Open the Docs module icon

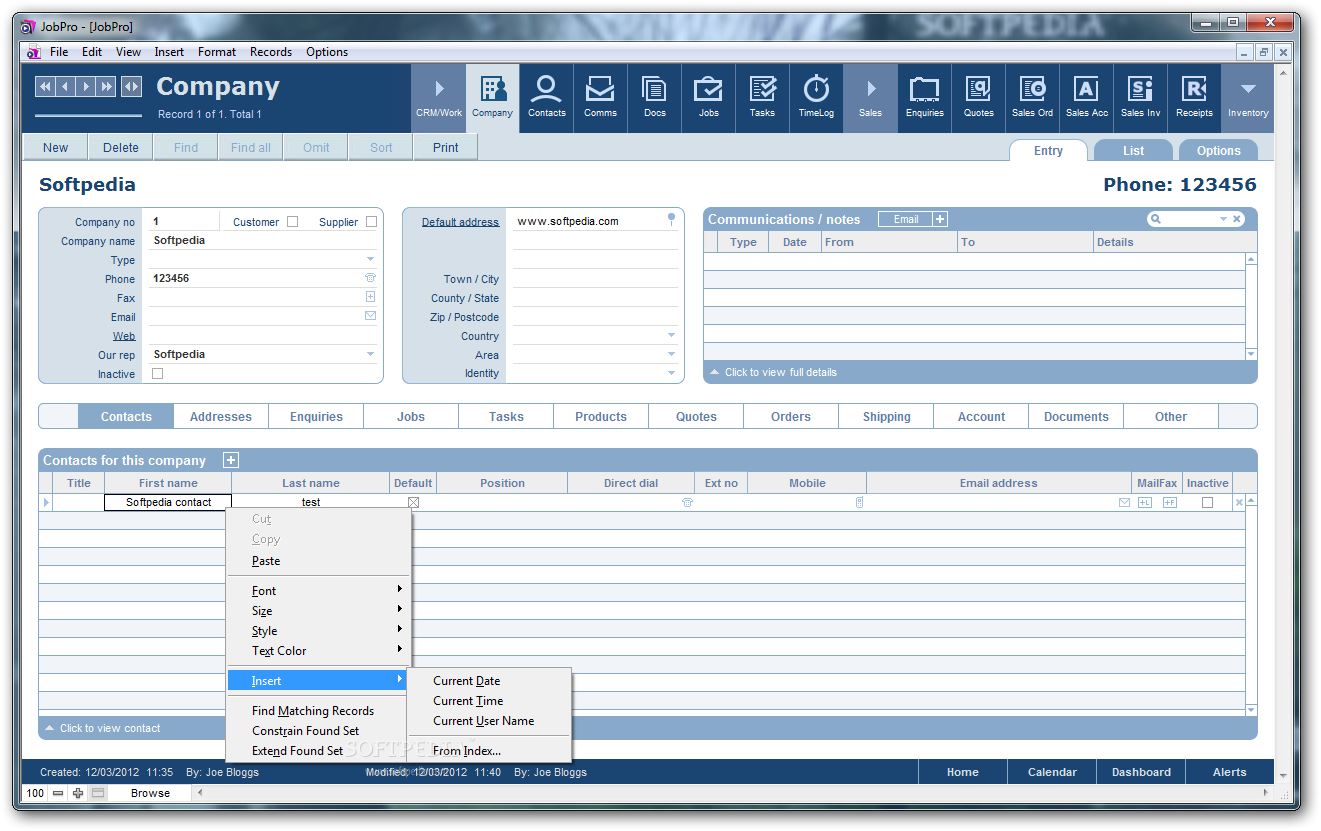point(655,98)
